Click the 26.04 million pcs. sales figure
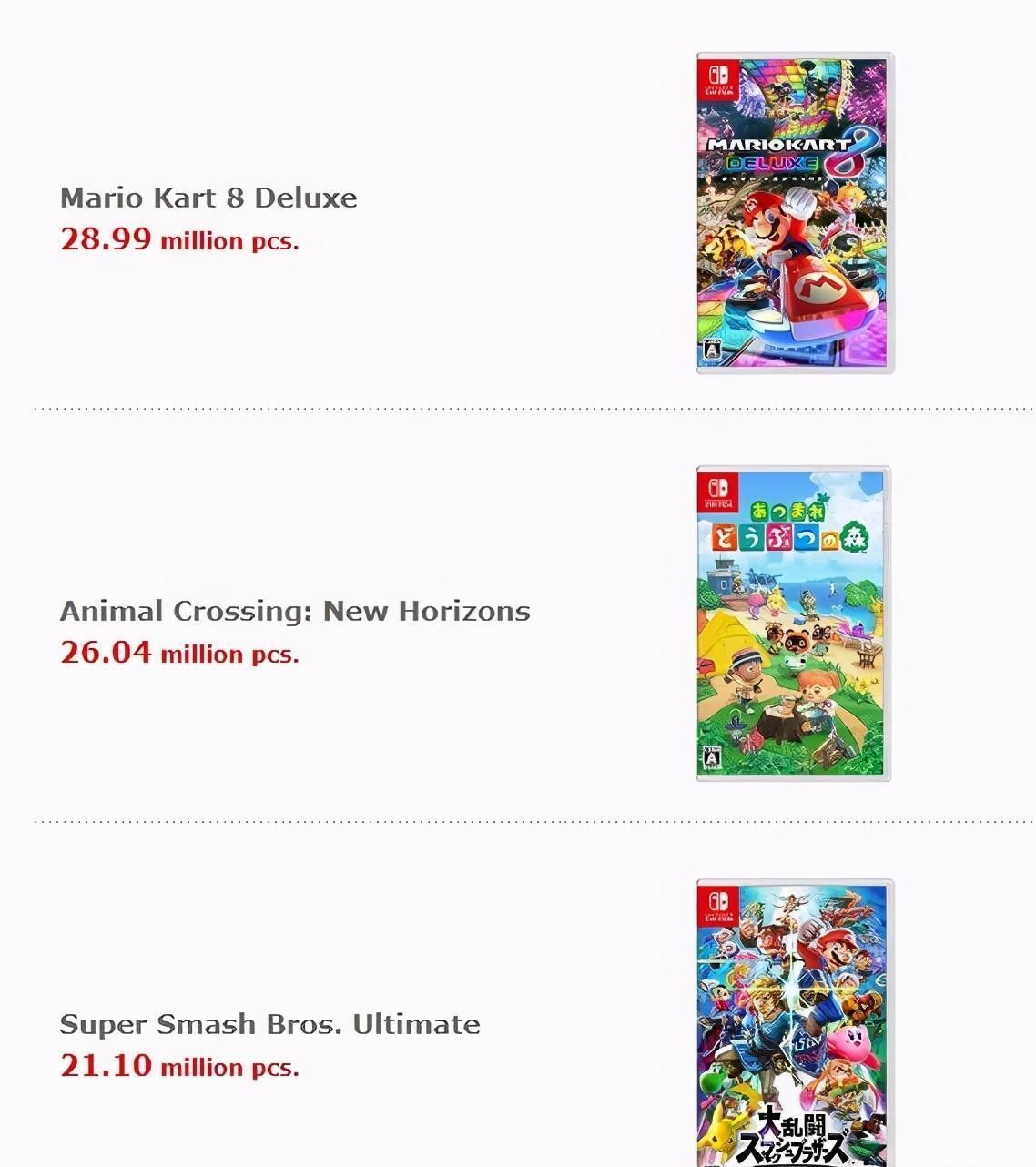This screenshot has width=1036, height=1167. pyautogui.click(x=179, y=653)
